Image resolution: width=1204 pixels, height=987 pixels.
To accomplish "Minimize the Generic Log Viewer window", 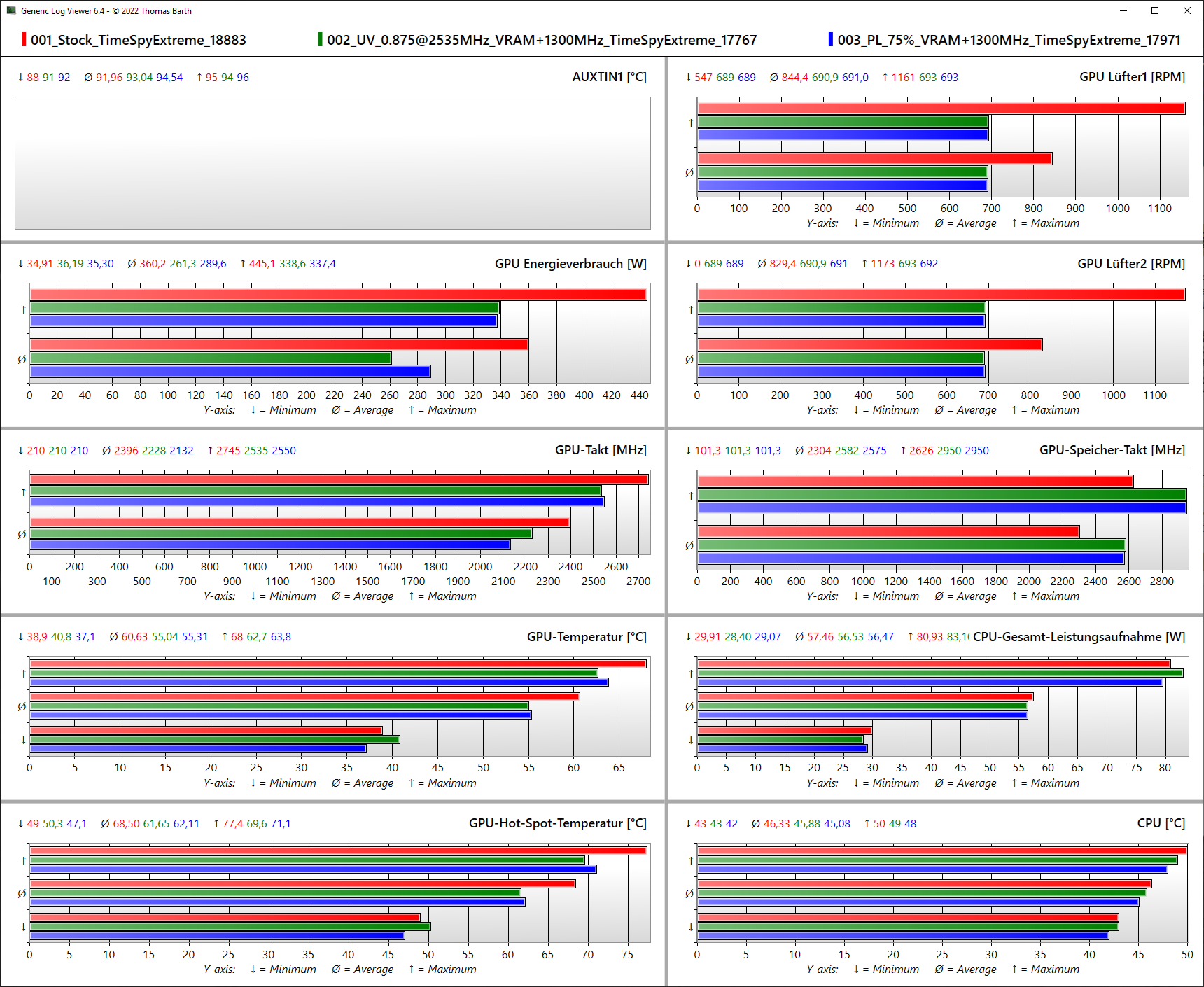I will pyautogui.click(x=1123, y=10).
